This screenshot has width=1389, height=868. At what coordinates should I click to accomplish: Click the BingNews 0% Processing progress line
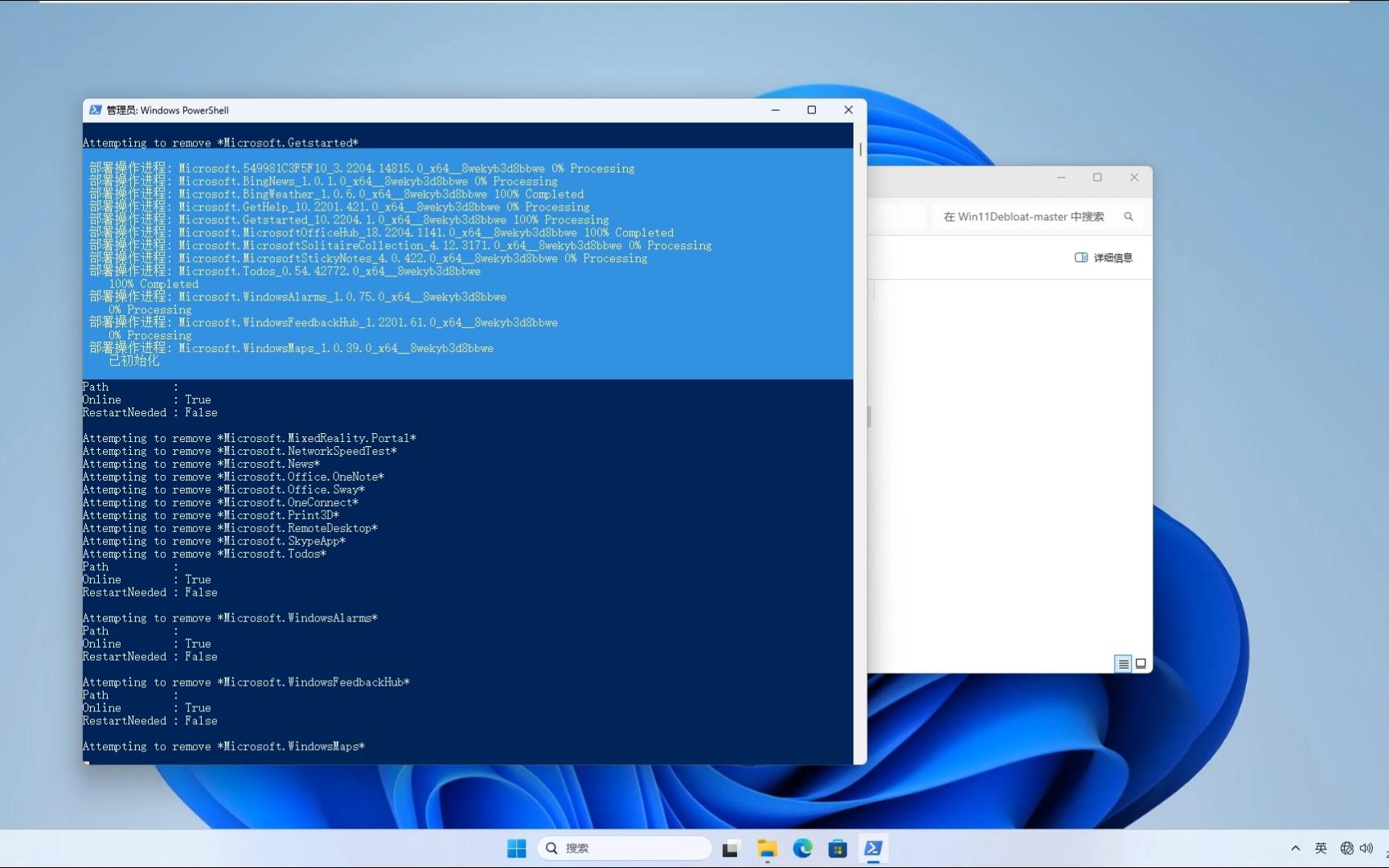pyautogui.click(x=323, y=181)
